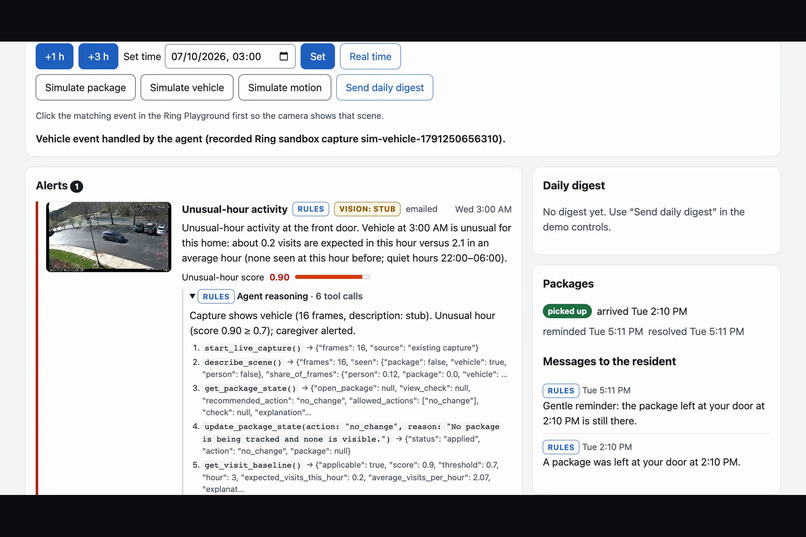Viewport: 806px width, 537px height.
Task: Click the 'Packages' panel heading
Action: point(568,284)
